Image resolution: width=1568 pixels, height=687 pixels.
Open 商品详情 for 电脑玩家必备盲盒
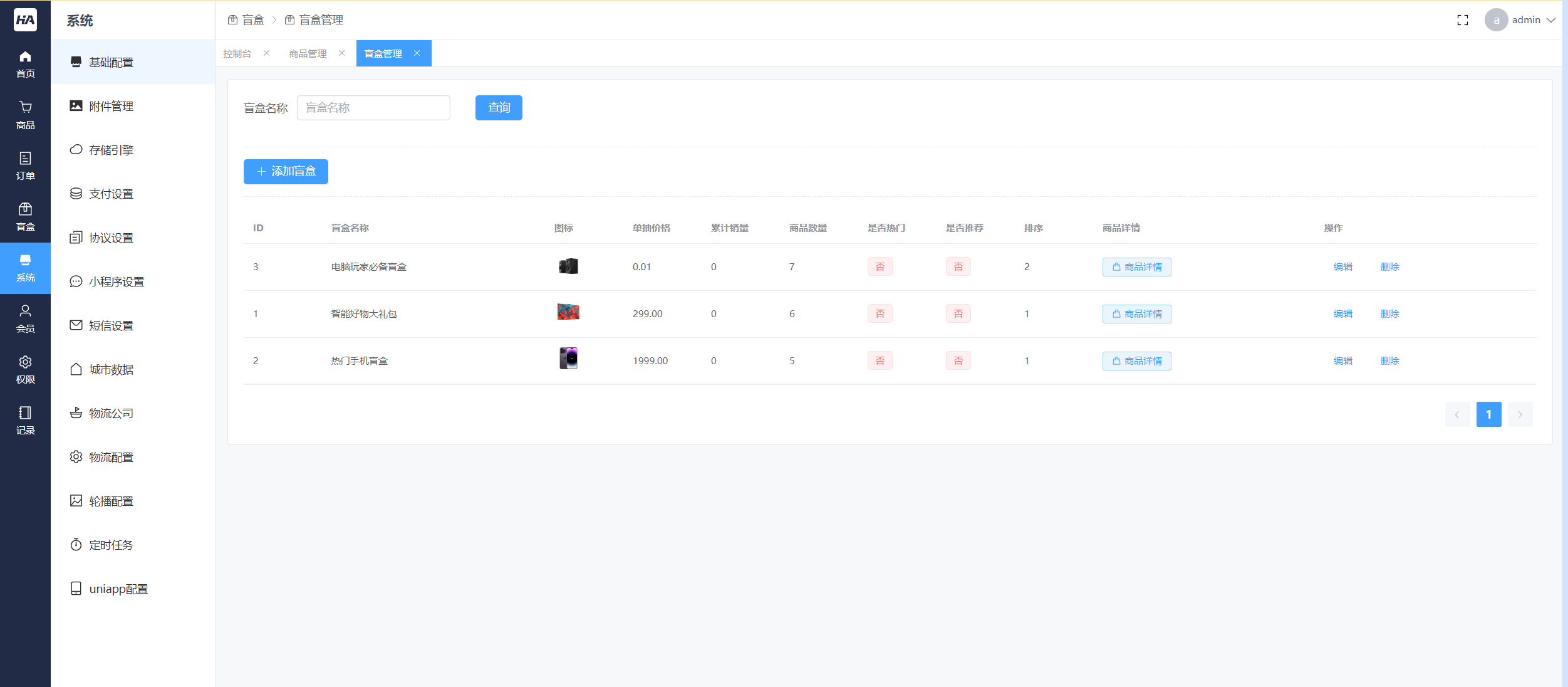click(x=1136, y=267)
